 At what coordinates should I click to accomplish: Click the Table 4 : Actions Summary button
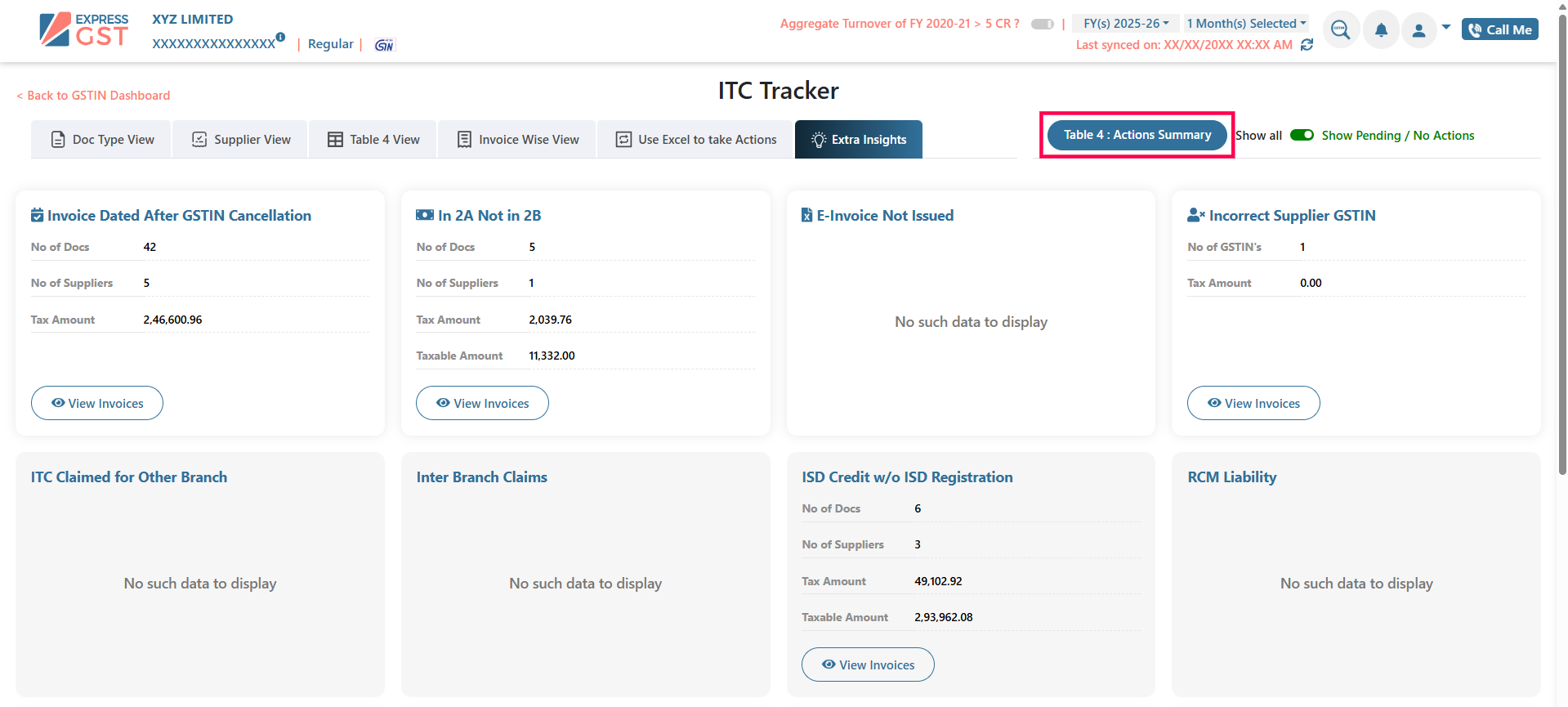point(1137,135)
